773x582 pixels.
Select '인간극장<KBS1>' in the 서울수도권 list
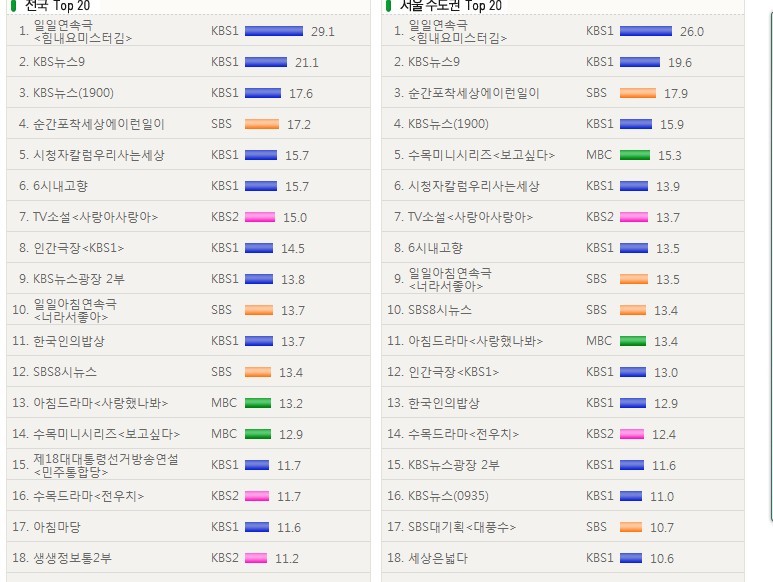(x=454, y=372)
